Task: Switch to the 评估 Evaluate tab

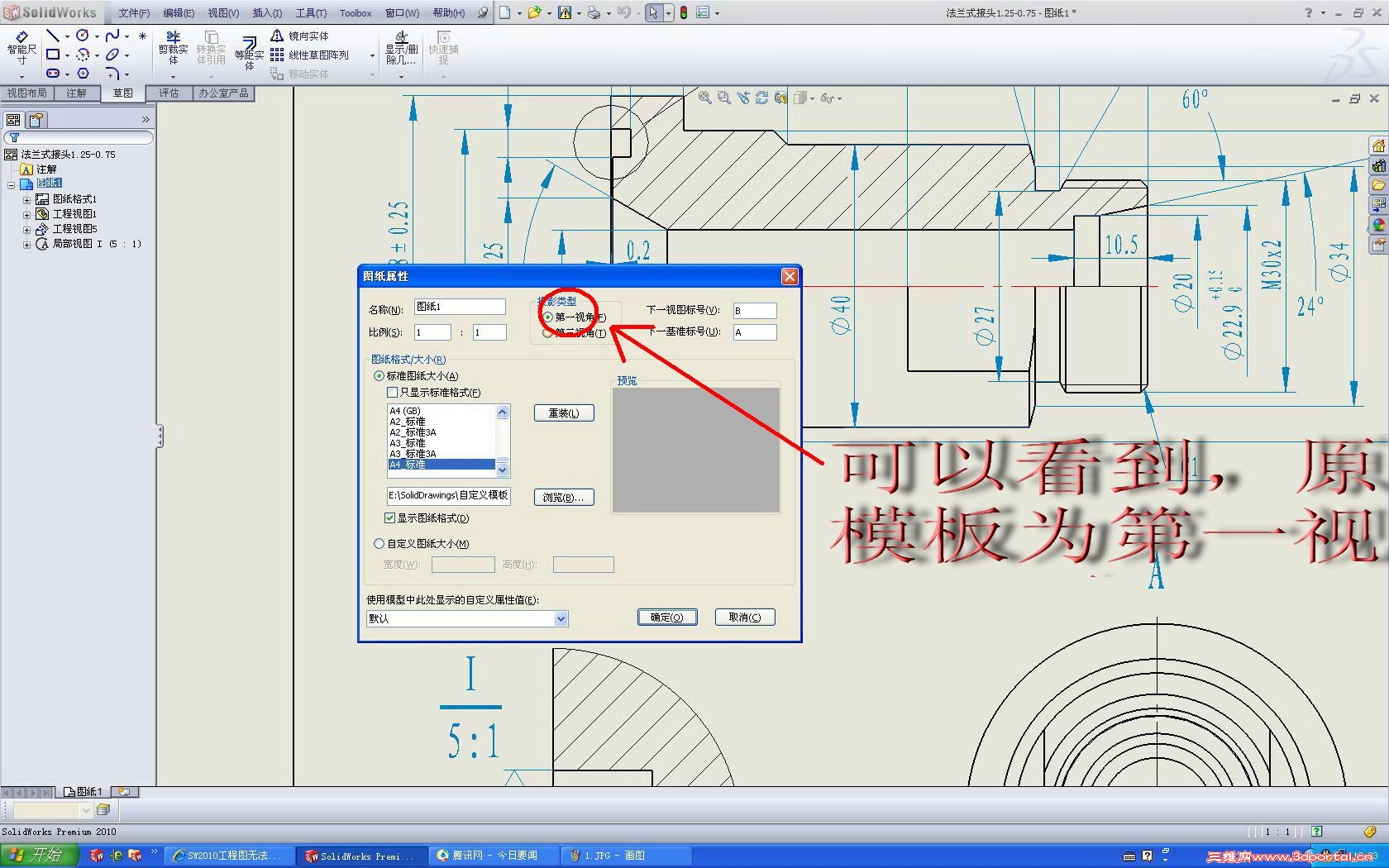Action: pos(169,93)
